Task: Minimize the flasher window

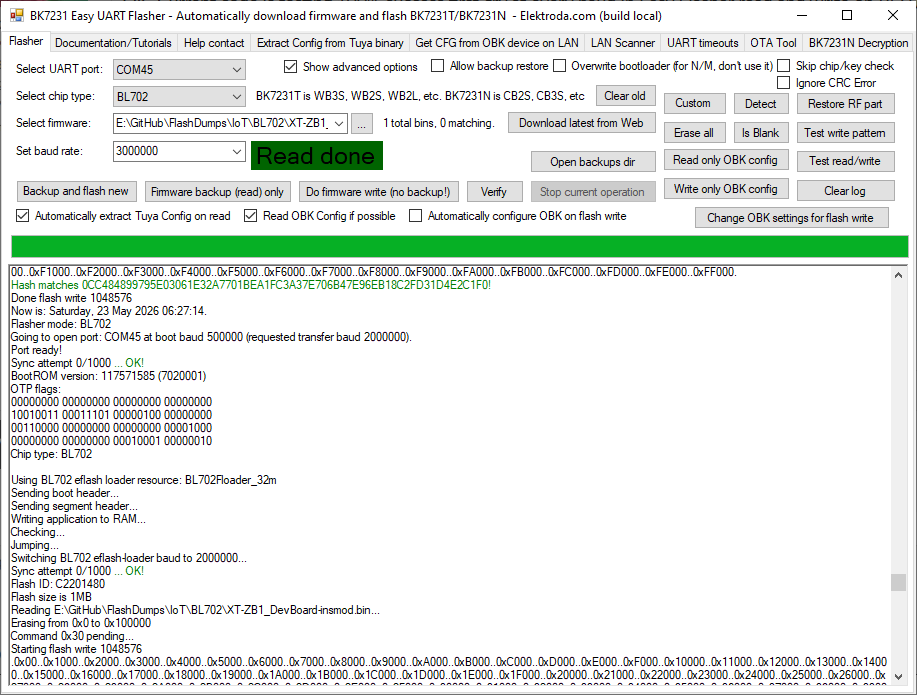Action: tap(802, 16)
